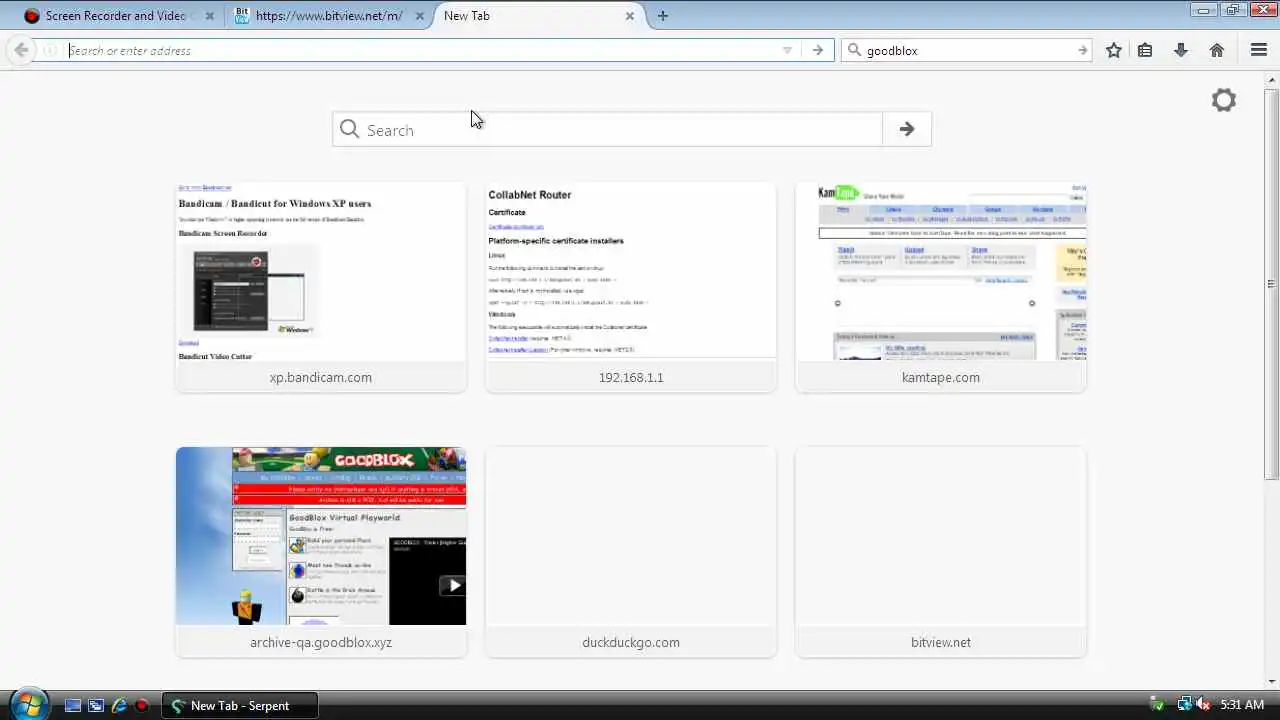
Task: Click the site identity info icon
Action: coord(50,50)
